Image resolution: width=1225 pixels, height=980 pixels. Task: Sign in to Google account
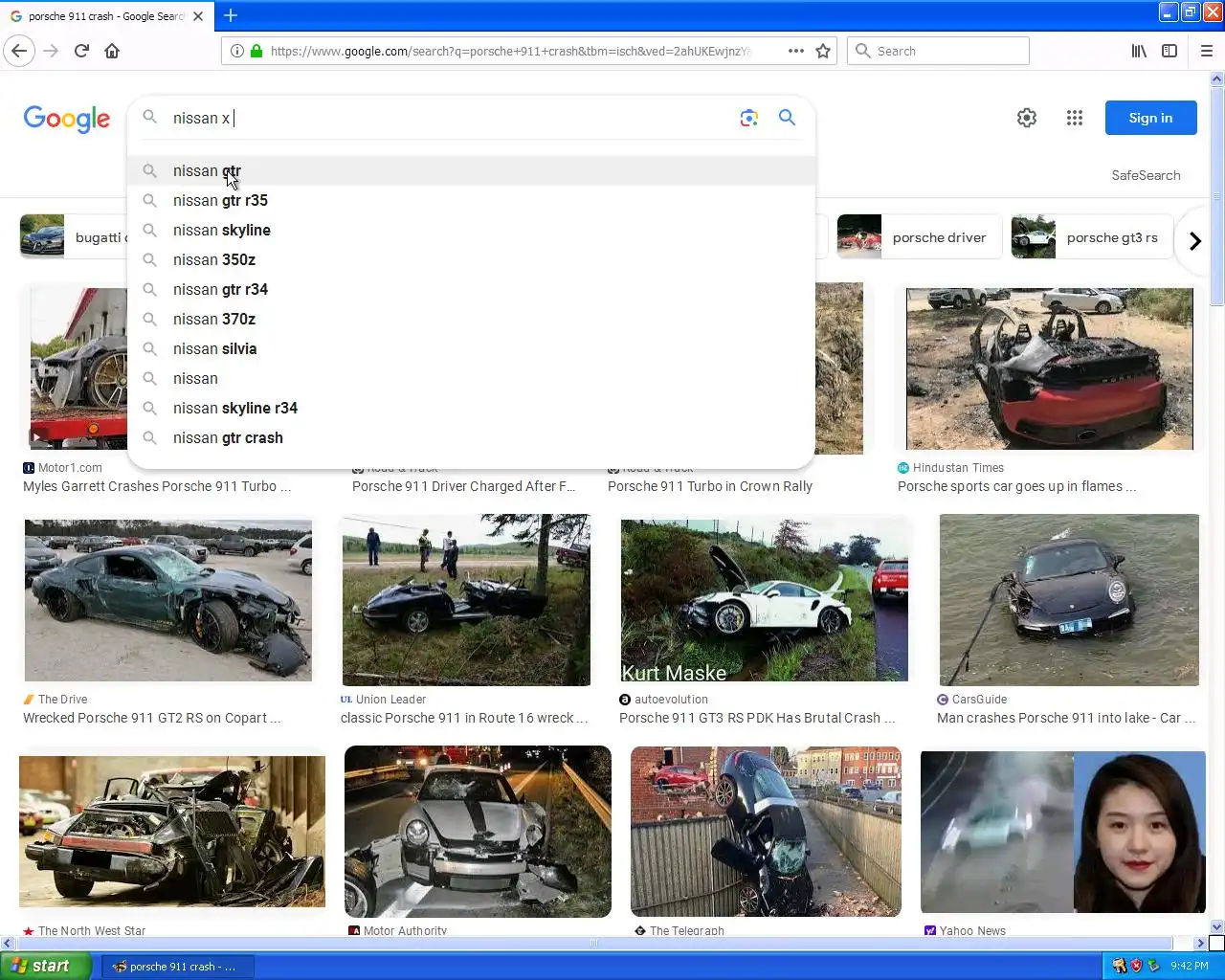click(x=1150, y=118)
